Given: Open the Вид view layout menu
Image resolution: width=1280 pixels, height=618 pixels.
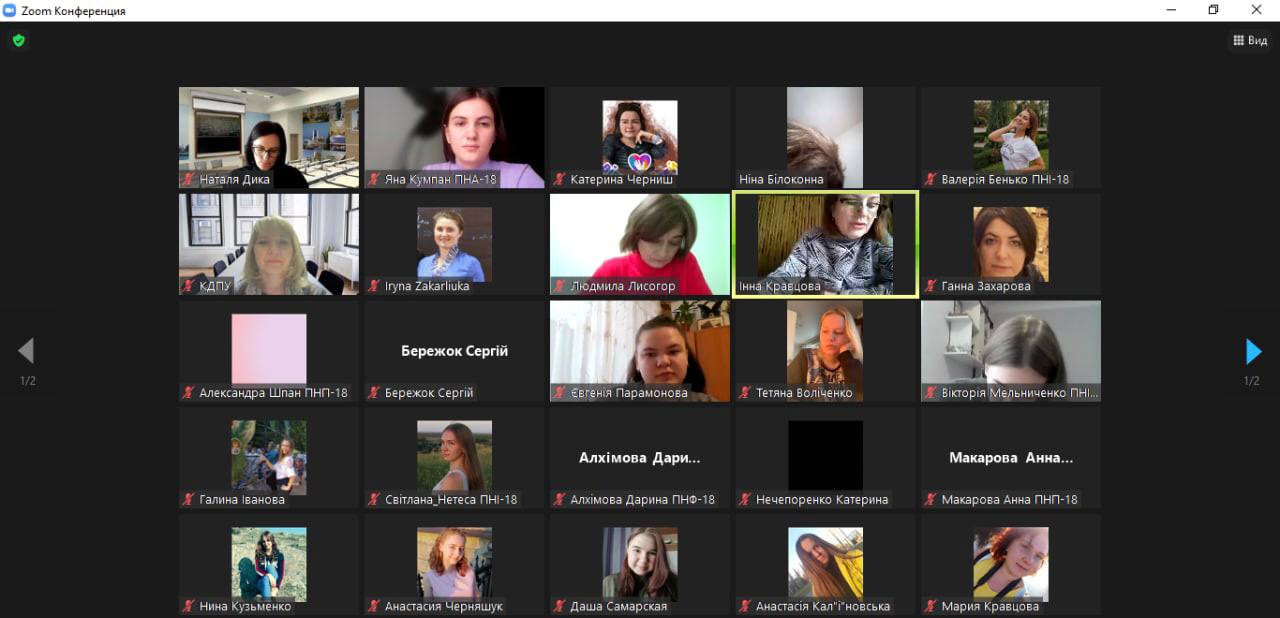Looking at the screenshot, I should (1250, 41).
